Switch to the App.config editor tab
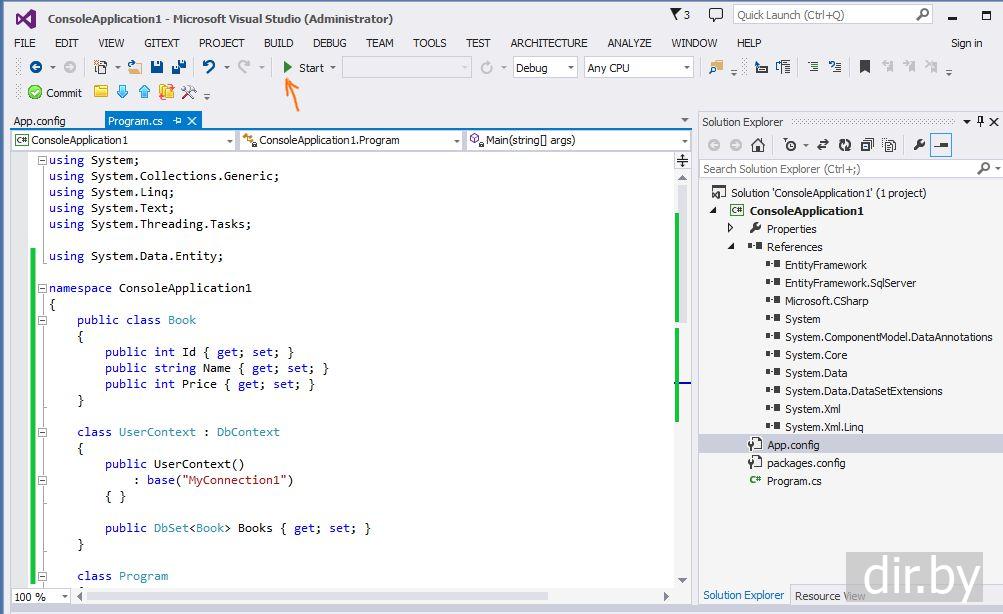This screenshot has height=614, width=1003. [40, 121]
